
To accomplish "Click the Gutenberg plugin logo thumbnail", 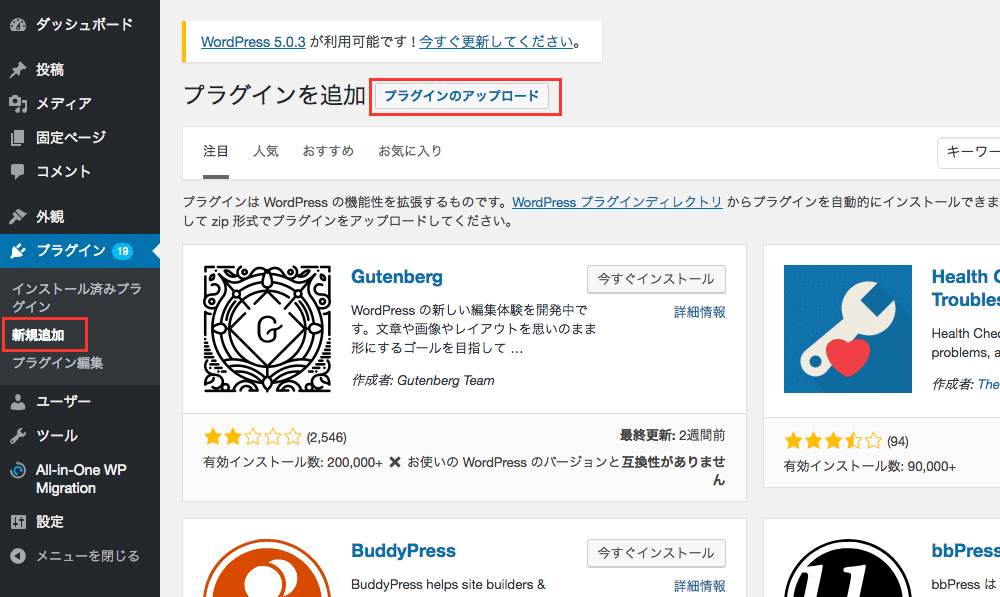I will (x=267, y=328).
